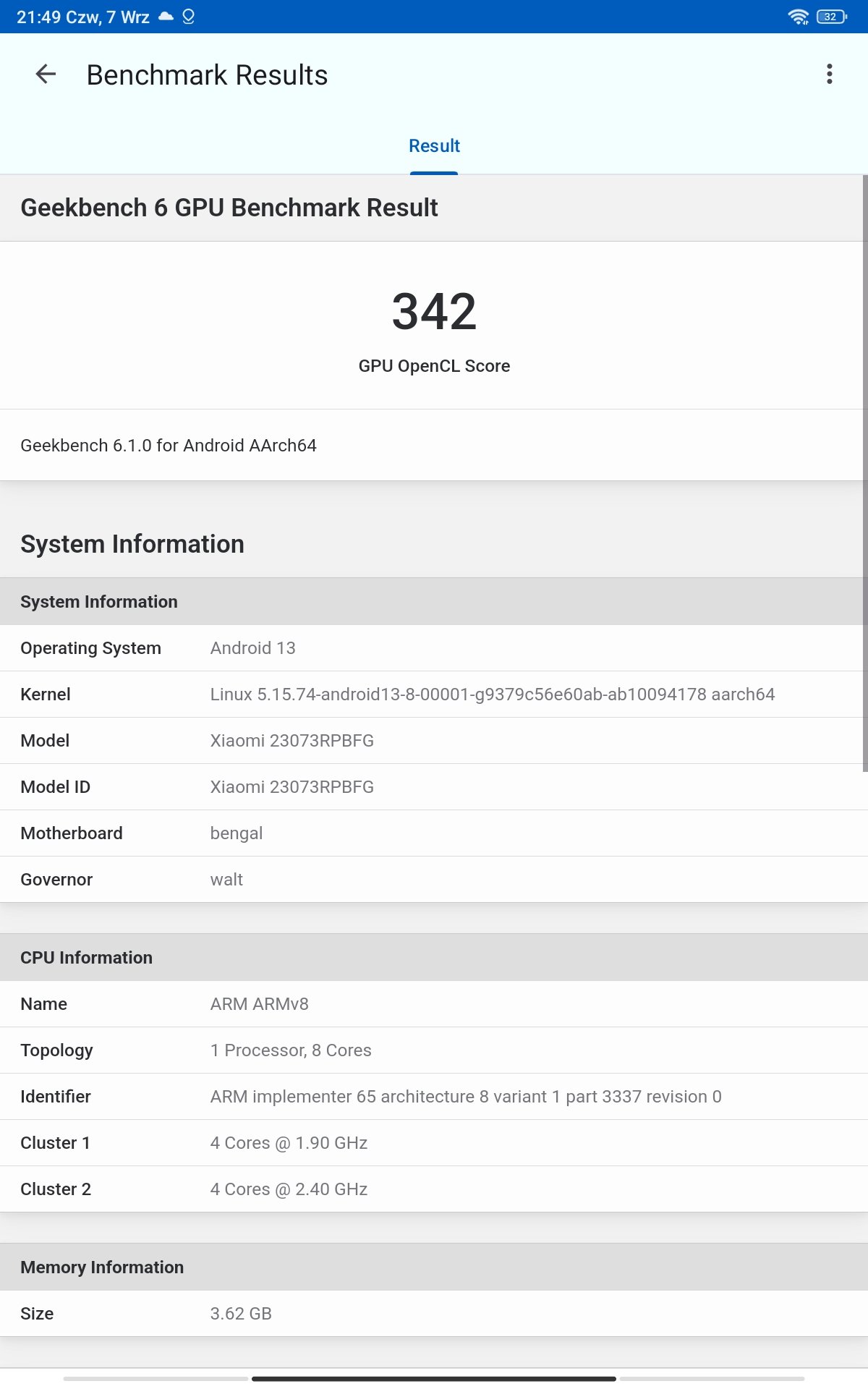Tap the Kernel label
The image size is (868, 1389).
[45, 694]
